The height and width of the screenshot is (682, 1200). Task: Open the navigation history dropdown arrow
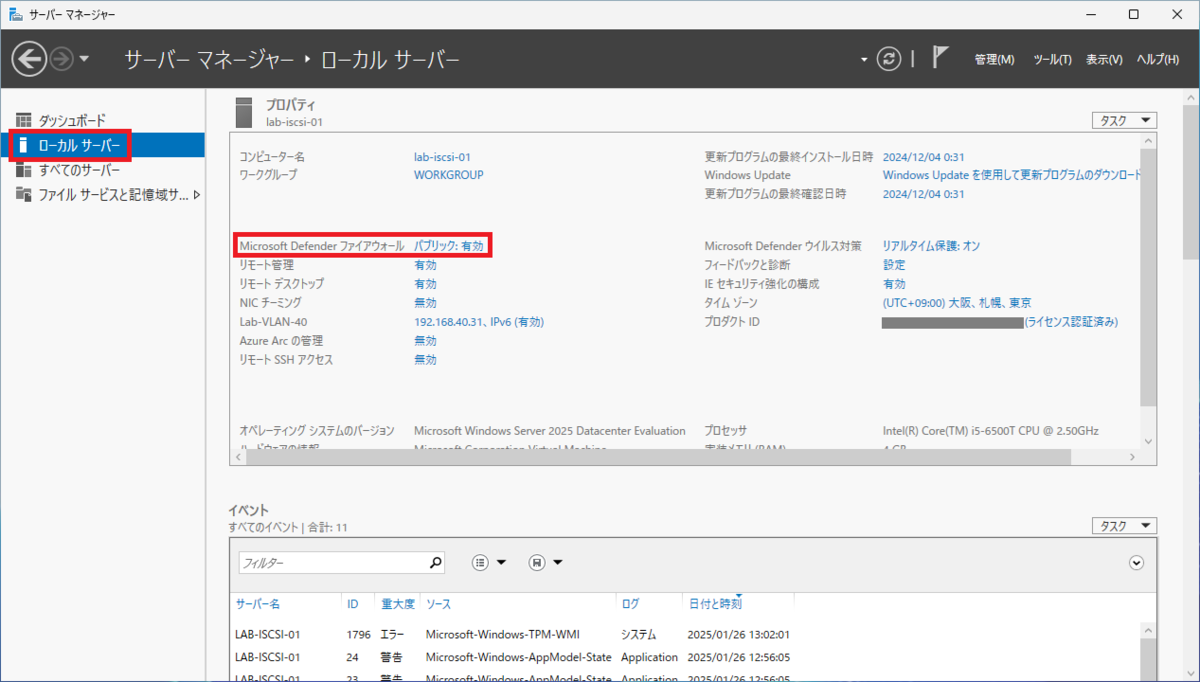(84, 60)
